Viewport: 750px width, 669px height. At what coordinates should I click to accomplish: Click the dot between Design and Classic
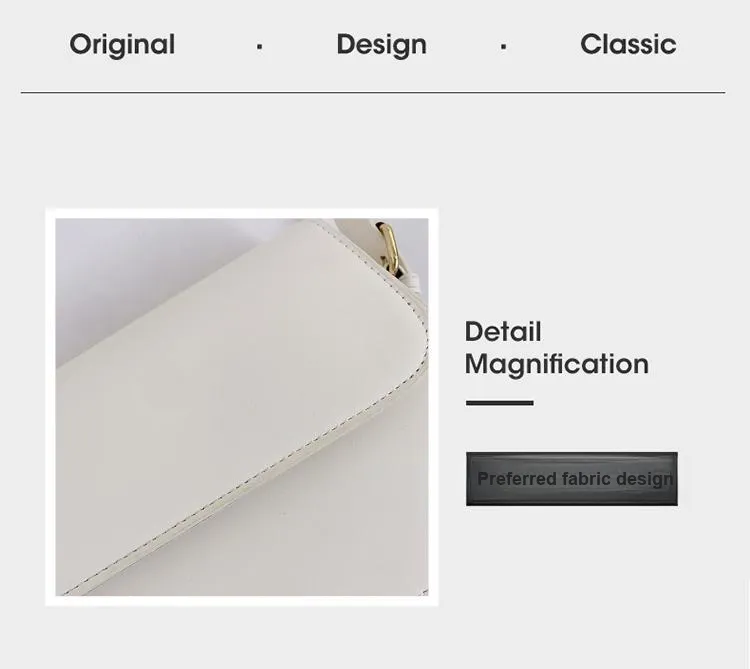click(x=503, y=47)
